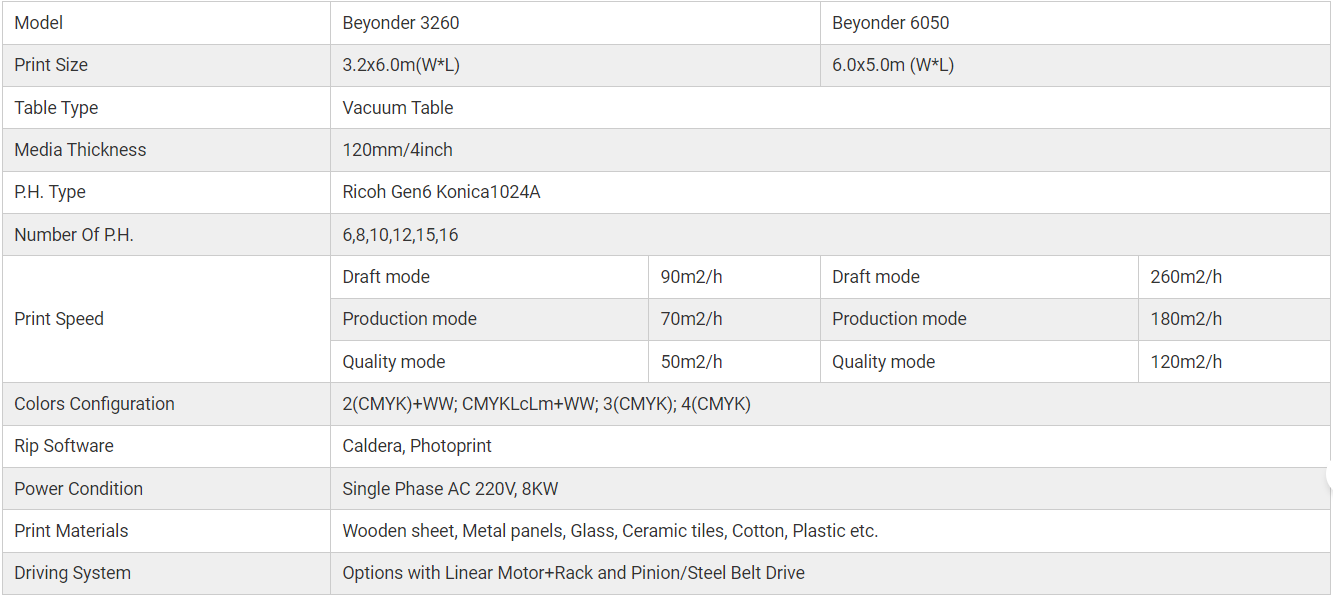
Task: Select the 180m2/h production mode speed
Action: tap(1186, 319)
